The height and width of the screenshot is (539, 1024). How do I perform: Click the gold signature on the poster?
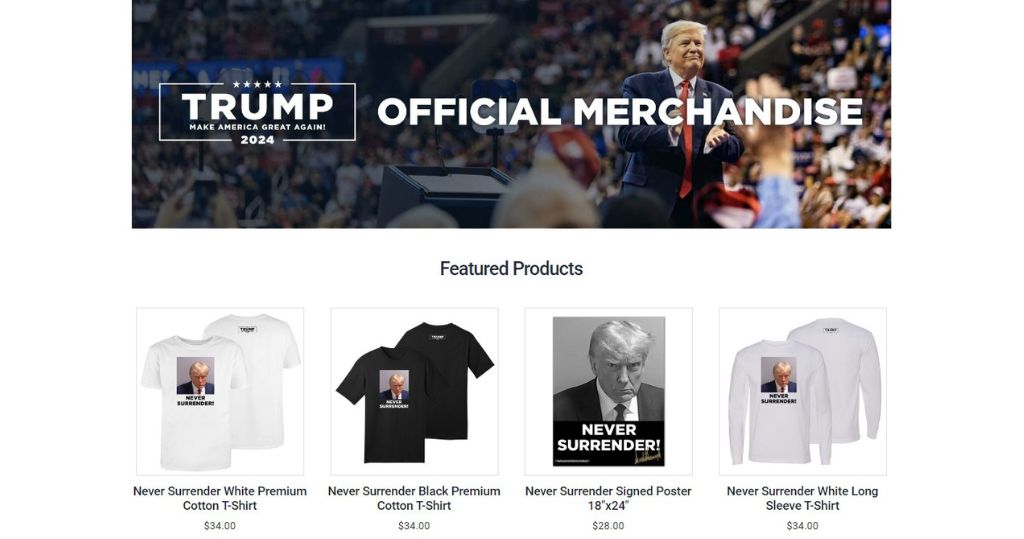647,457
